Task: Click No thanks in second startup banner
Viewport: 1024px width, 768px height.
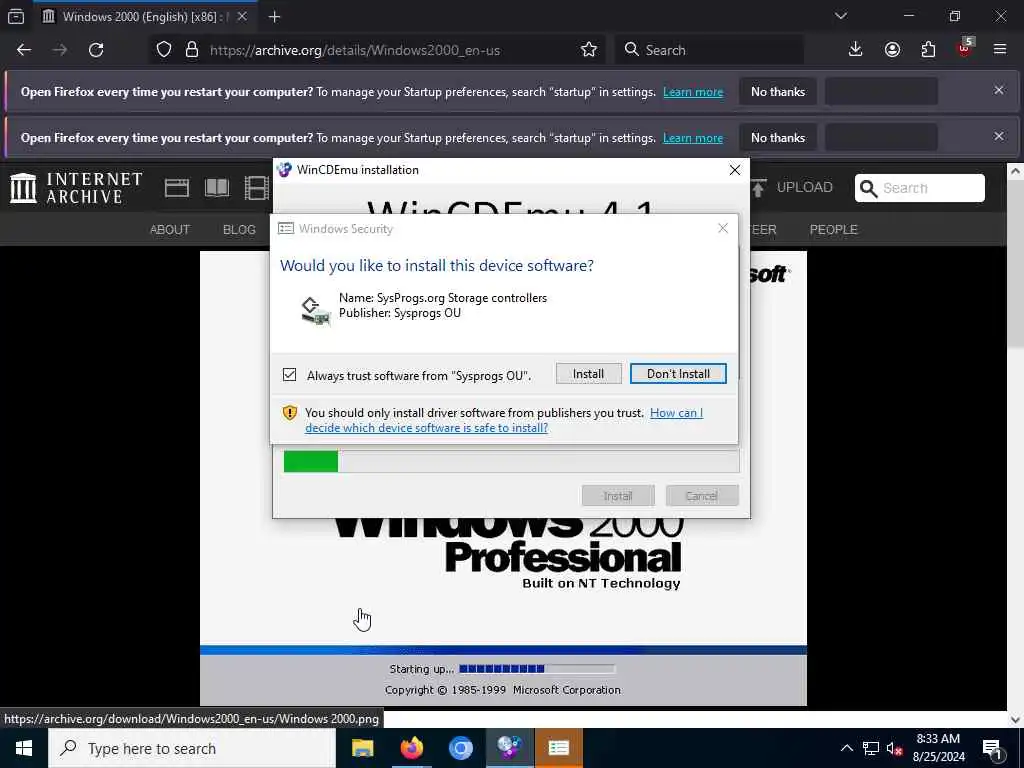Action: [778, 138]
